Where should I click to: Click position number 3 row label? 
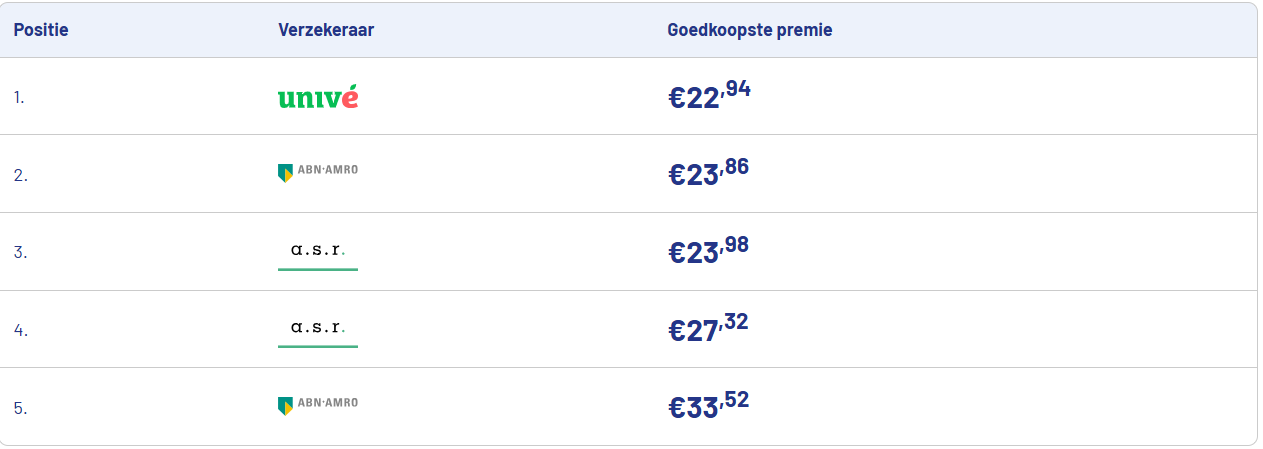(20, 253)
